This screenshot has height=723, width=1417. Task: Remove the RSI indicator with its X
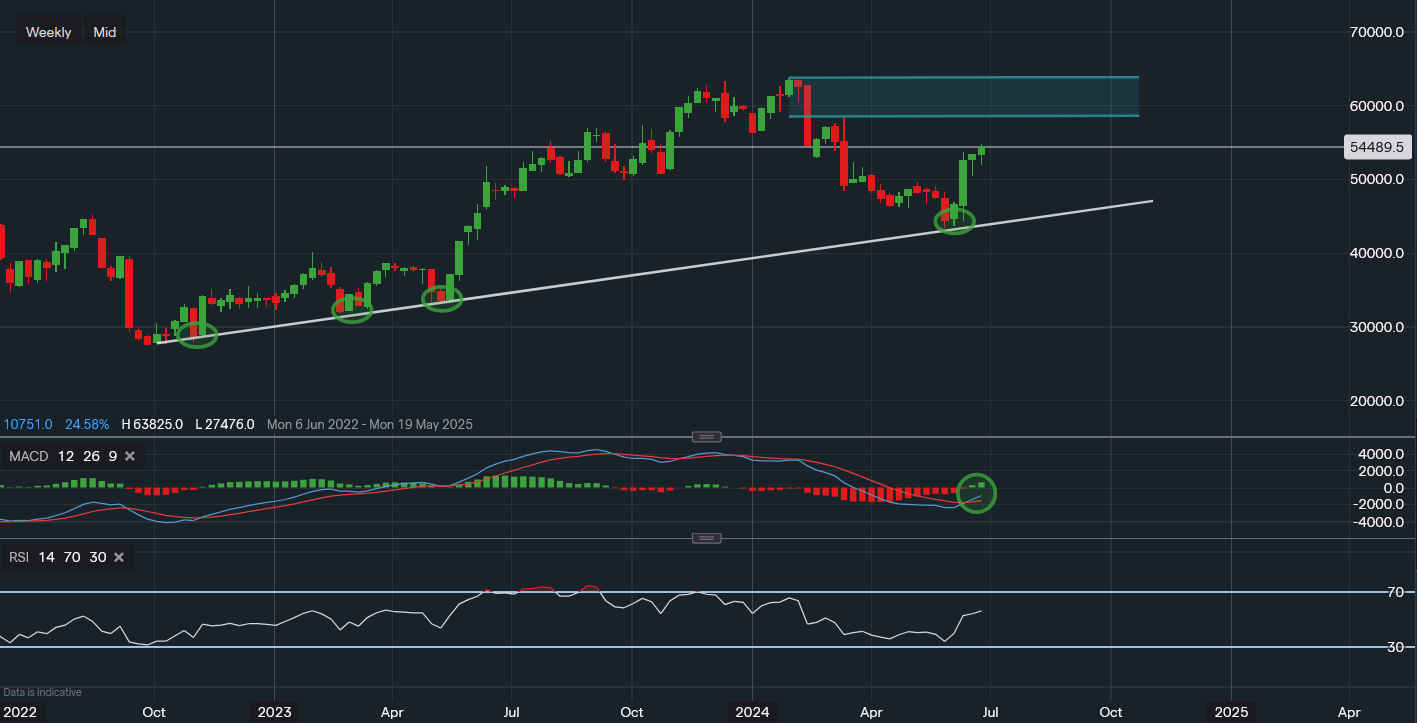tap(119, 557)
